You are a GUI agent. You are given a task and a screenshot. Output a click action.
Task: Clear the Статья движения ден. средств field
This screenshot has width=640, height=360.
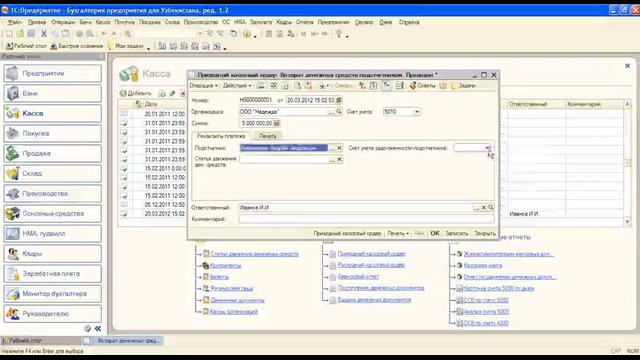point(339,160)
